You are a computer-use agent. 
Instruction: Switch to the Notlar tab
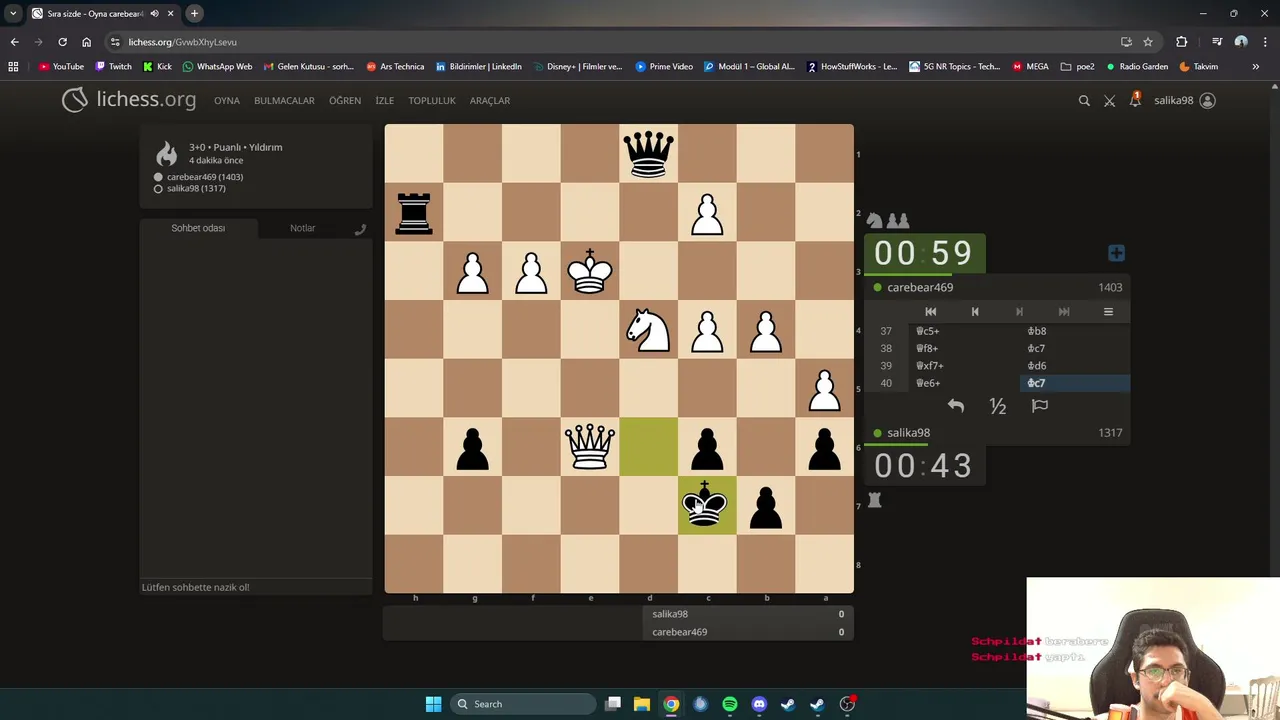[302, 228]
